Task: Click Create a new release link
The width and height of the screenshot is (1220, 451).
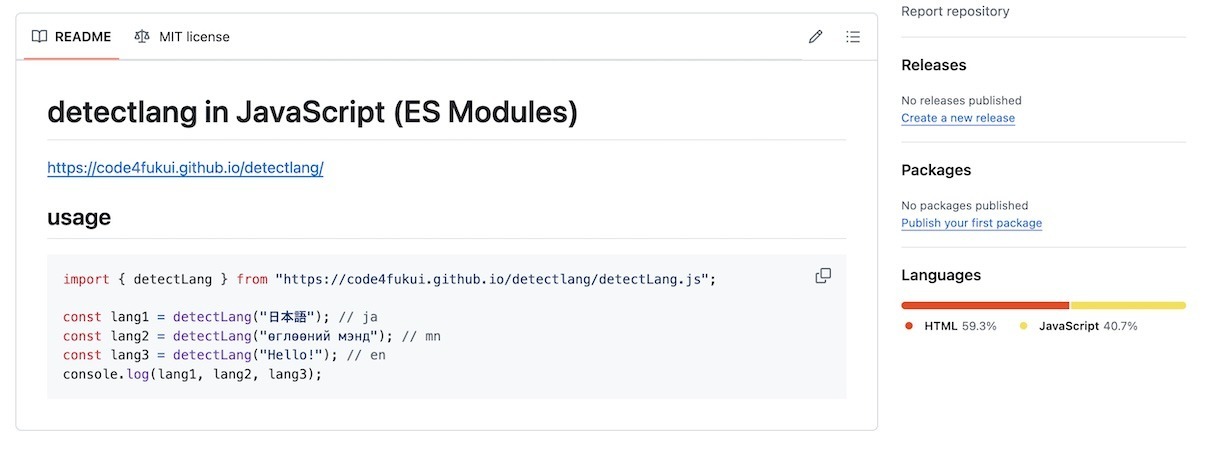Action: click(958, 118)
